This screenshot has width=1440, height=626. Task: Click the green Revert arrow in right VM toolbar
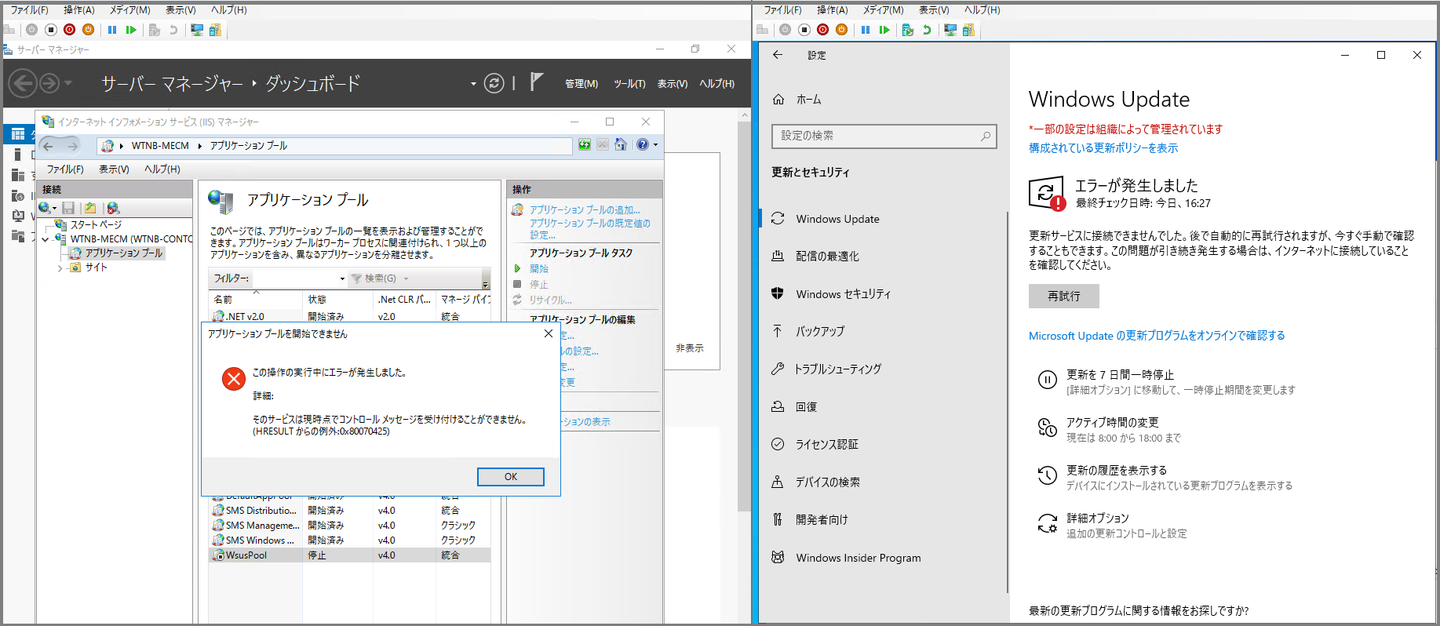927,30
